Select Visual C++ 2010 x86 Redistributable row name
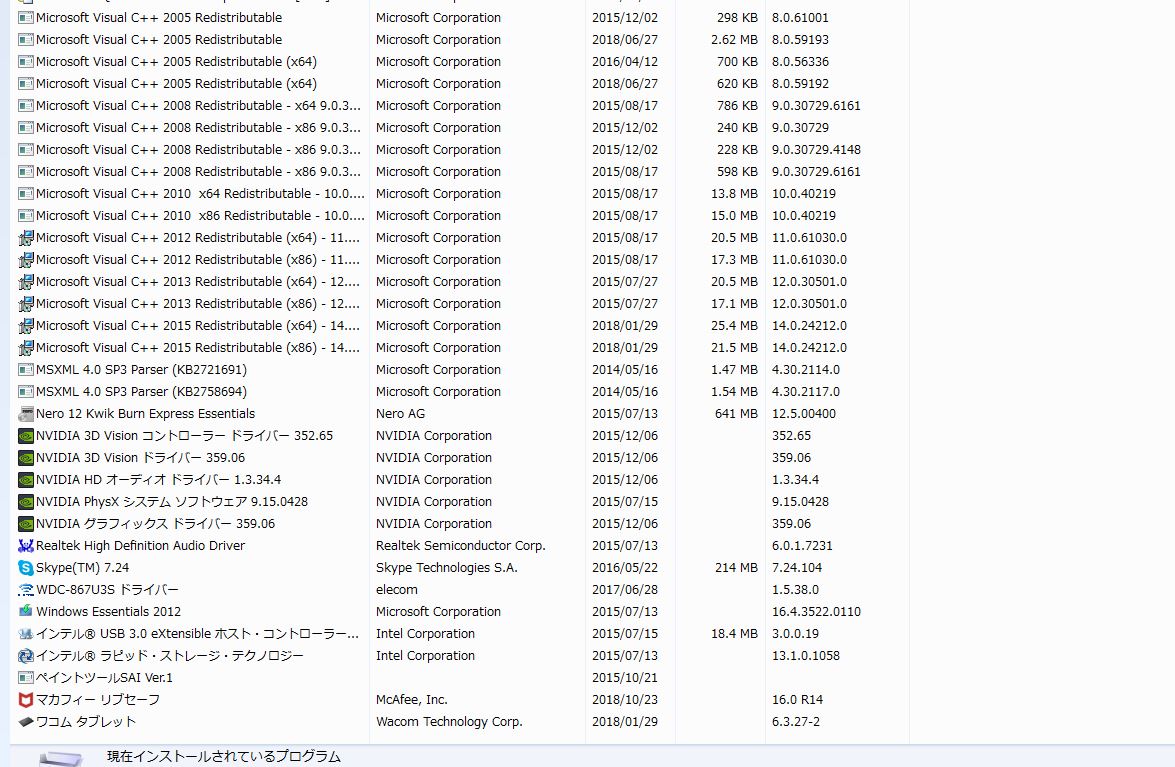The image size is (1175, 767). (x=200, y=216)
